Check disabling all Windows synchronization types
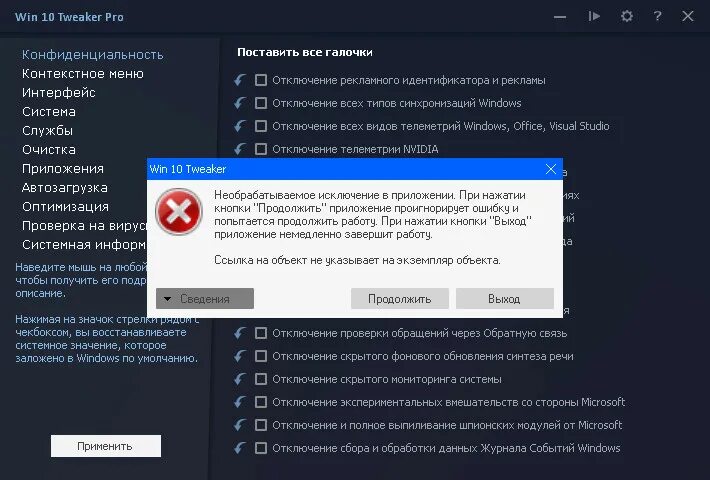 click(x=261, y=103)
